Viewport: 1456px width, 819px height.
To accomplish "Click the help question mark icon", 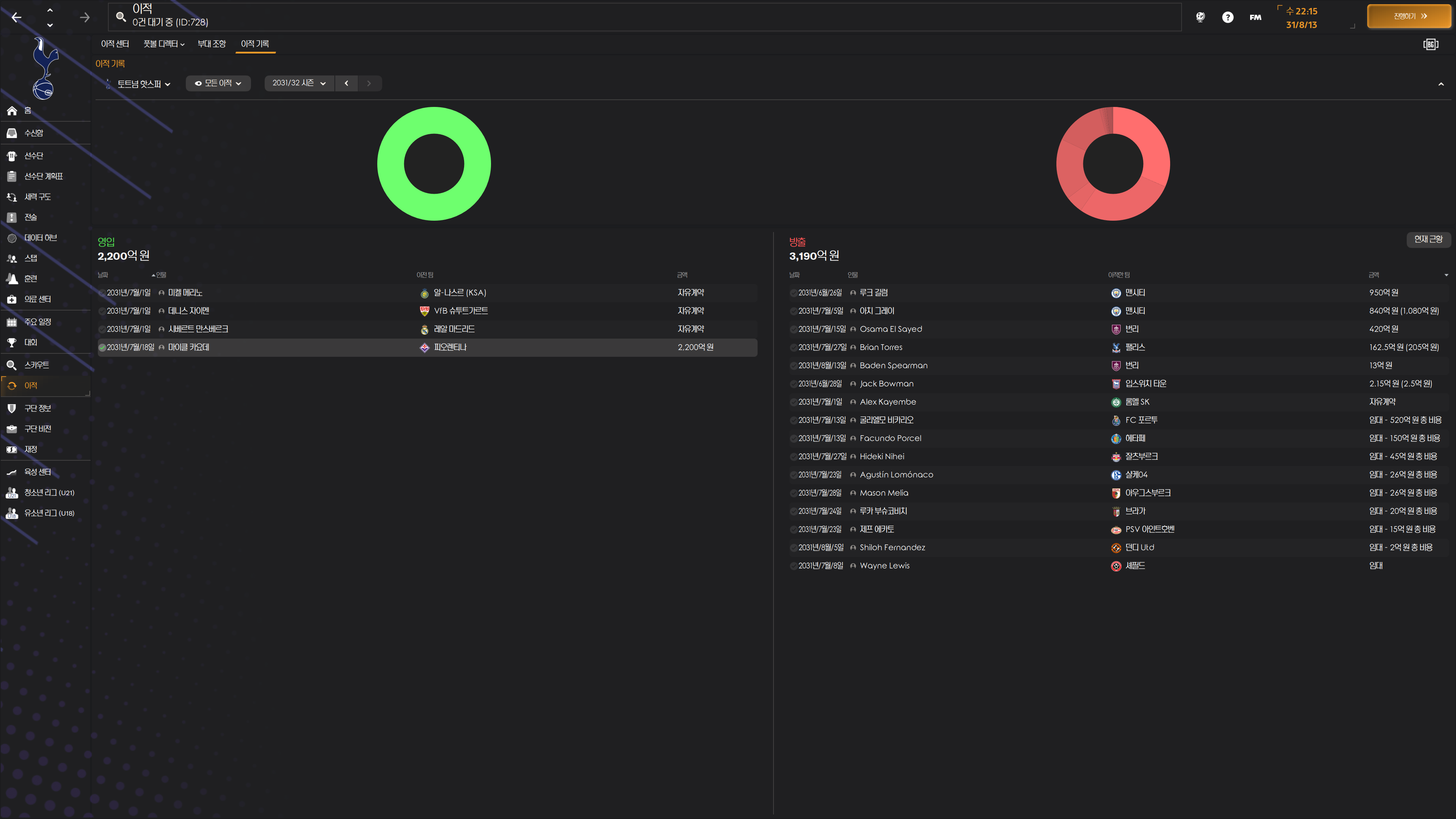I will (x=1227, y=17).
